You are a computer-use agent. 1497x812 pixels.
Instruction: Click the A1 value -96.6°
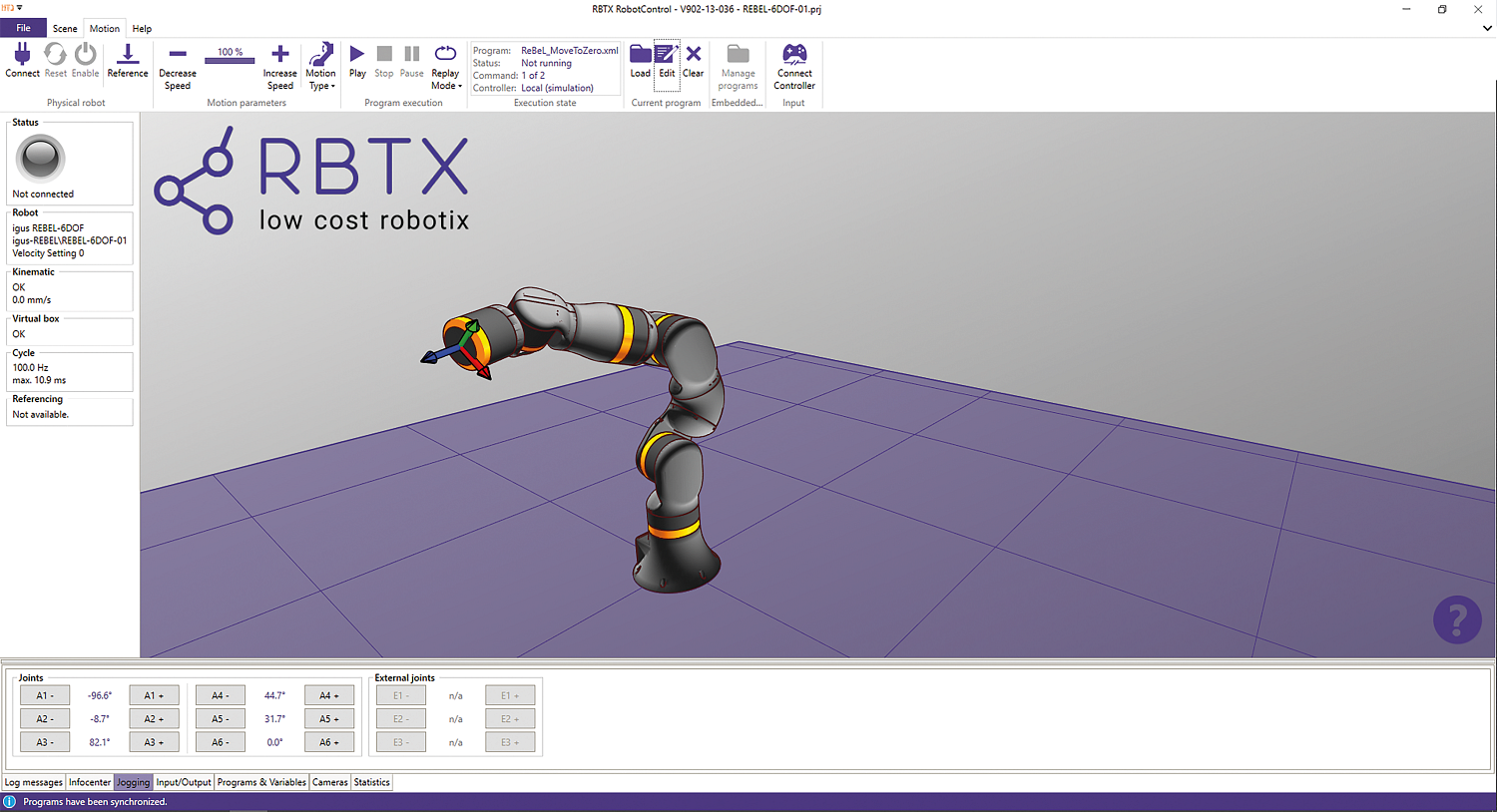100,695
